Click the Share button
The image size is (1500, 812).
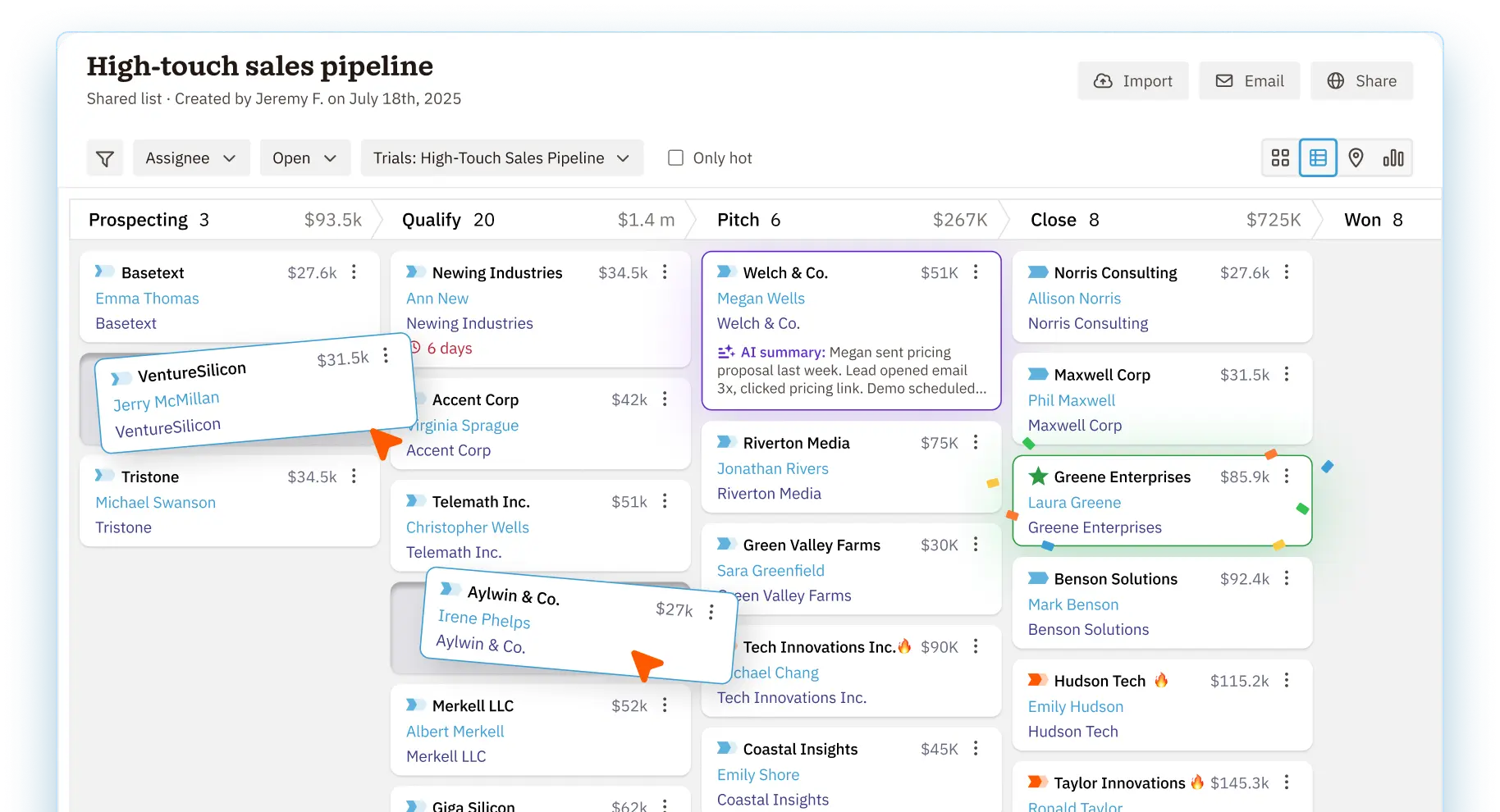[1361, 81]
